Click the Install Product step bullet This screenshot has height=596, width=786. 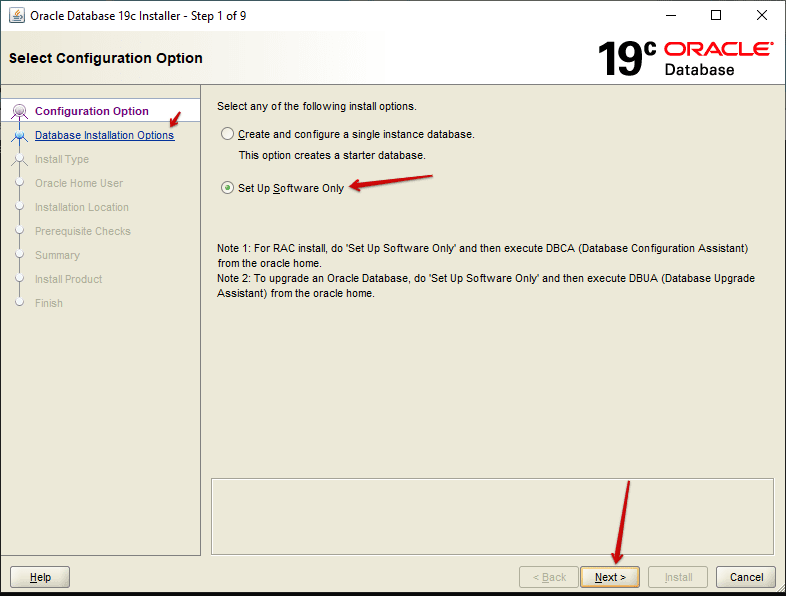point(20,278)
